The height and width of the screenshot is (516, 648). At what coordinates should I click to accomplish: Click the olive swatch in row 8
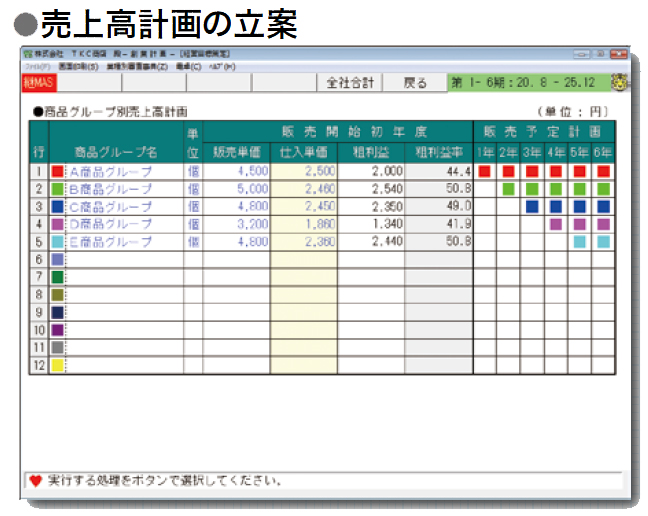point(57,295)
